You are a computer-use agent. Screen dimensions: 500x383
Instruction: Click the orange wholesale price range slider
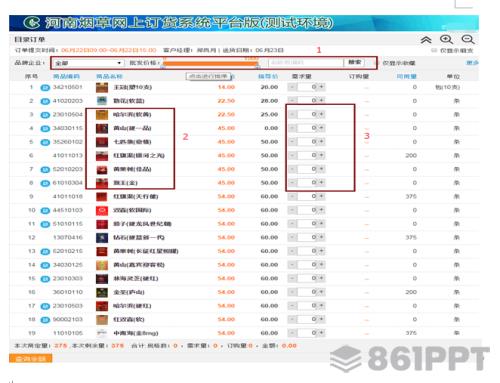coord(211,63)
